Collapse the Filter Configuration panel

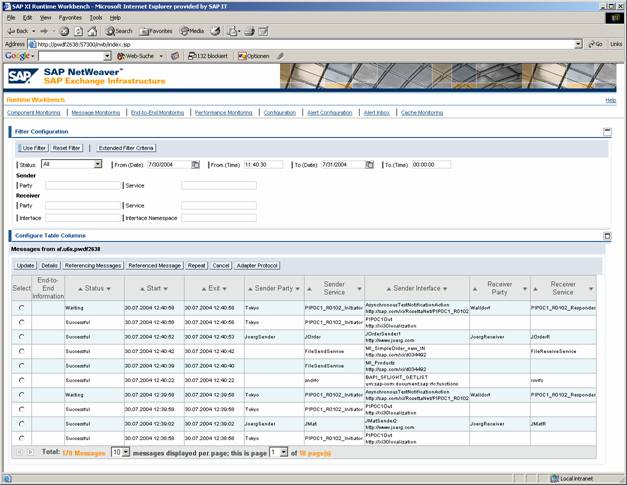pyautogui.click(x=607, y=132)
